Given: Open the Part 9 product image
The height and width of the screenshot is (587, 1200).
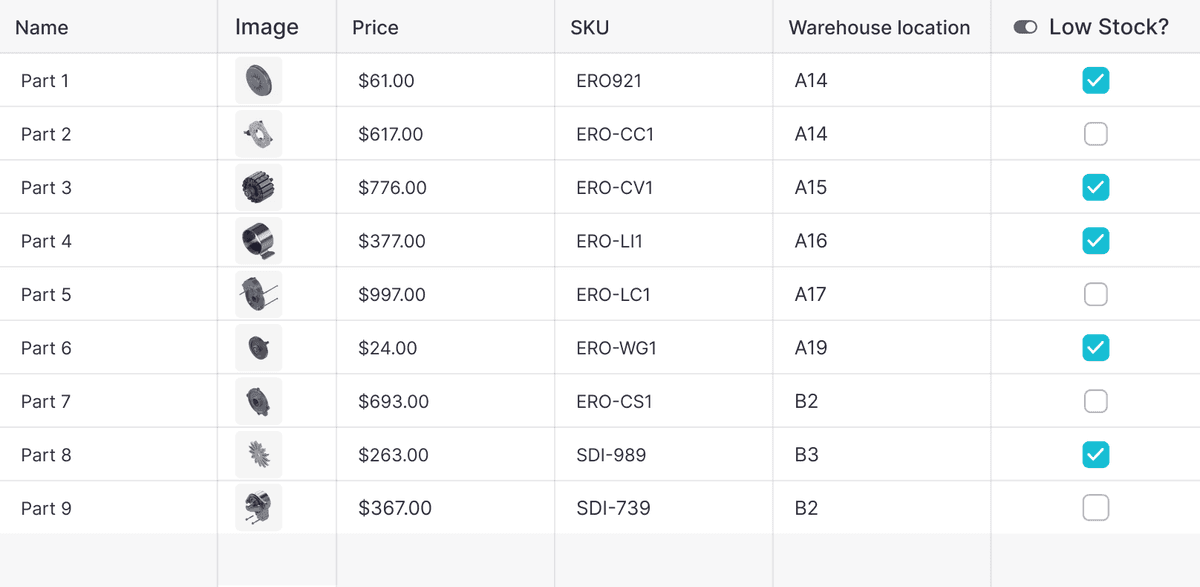Looking at the screenshot, I should pos(258,508).
